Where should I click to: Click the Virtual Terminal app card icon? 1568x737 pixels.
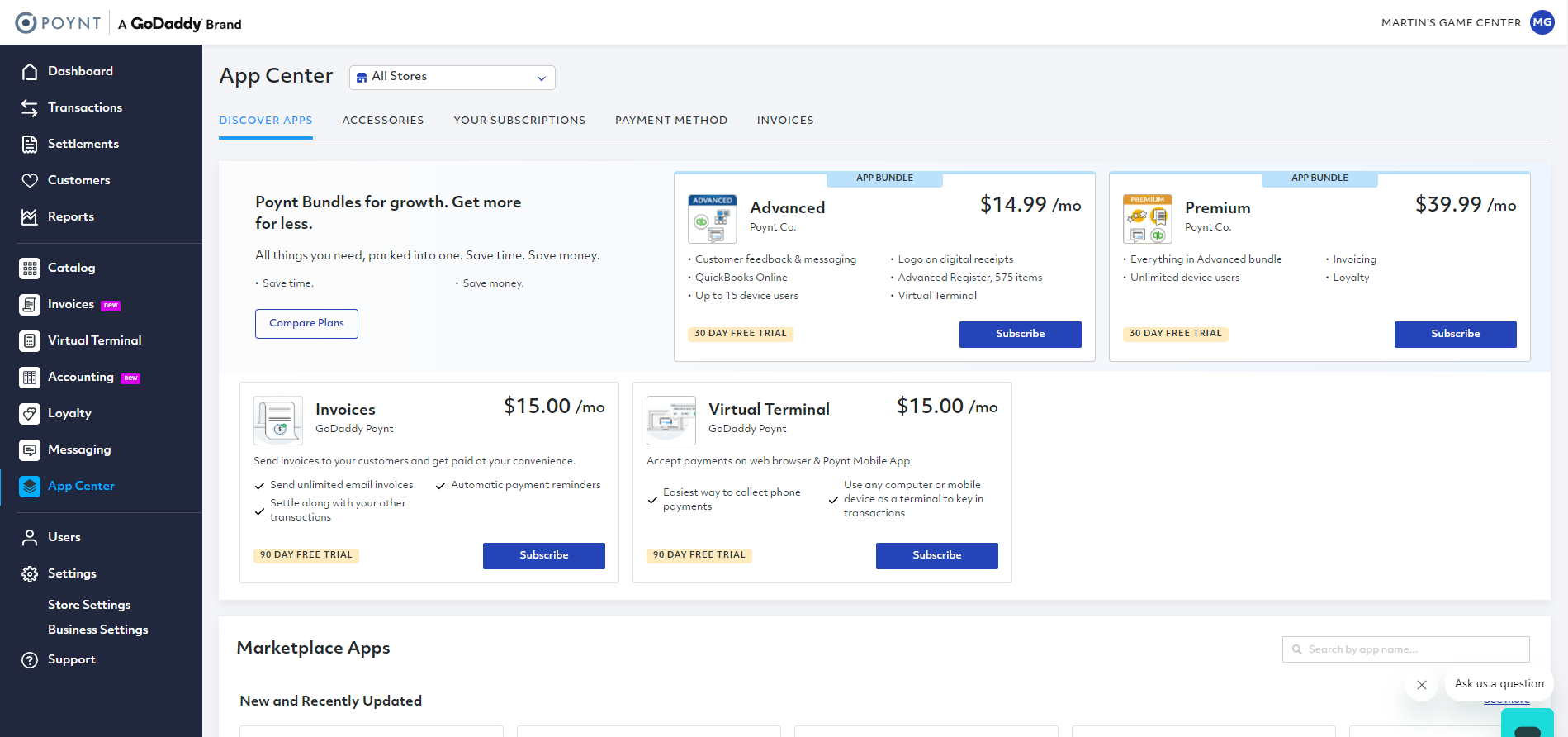(671, 421)
